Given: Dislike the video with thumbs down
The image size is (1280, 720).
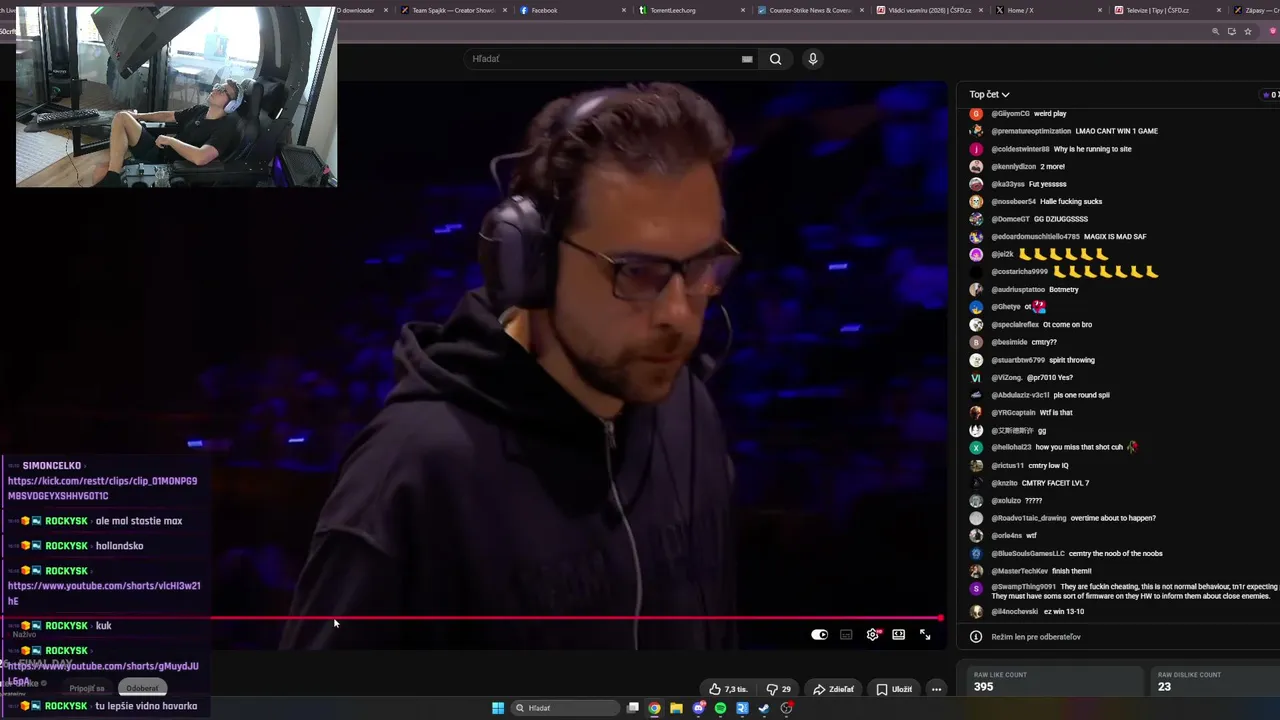Looking at the screenshot, I should coord(778,689).
